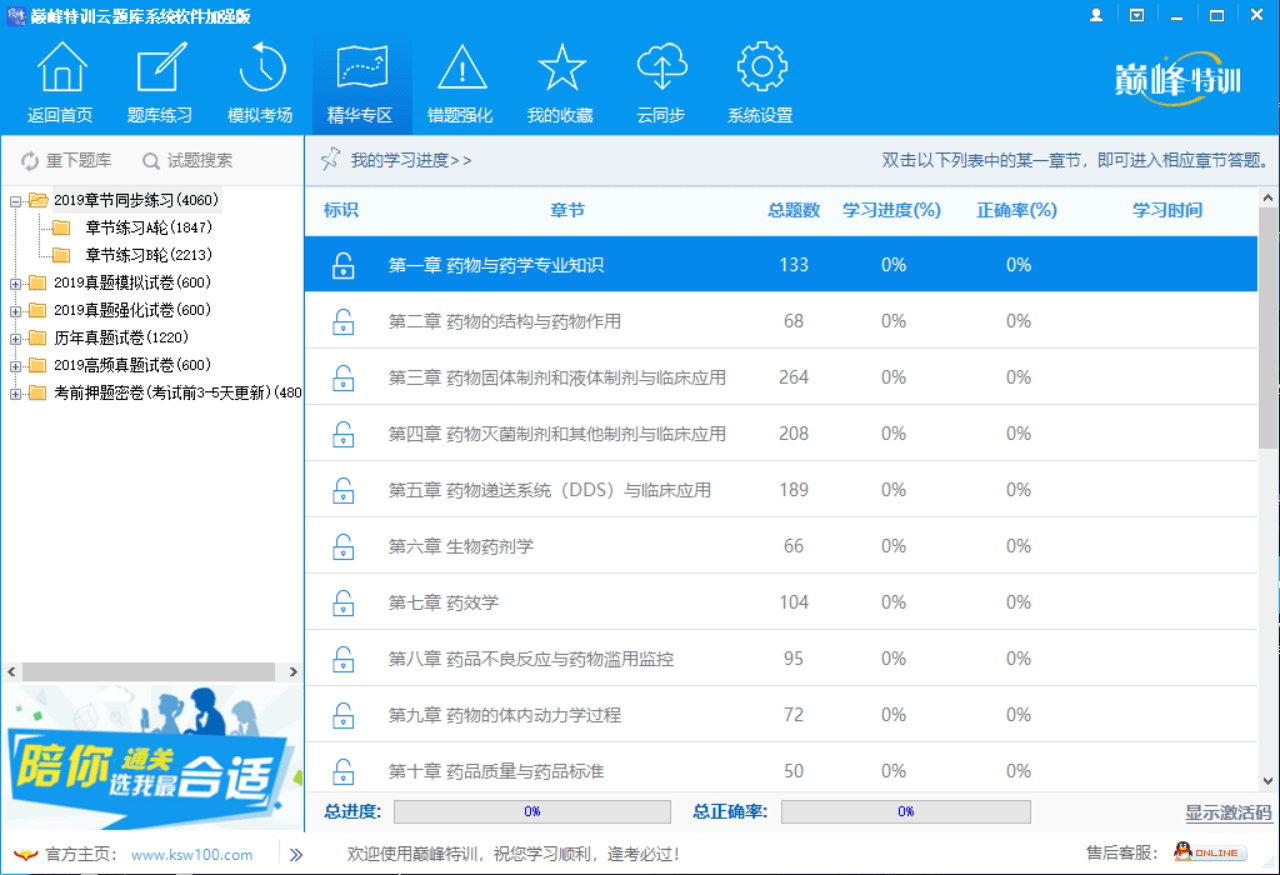Expand 2019真题模拟试卷 tree node

(x=15, y=283)
